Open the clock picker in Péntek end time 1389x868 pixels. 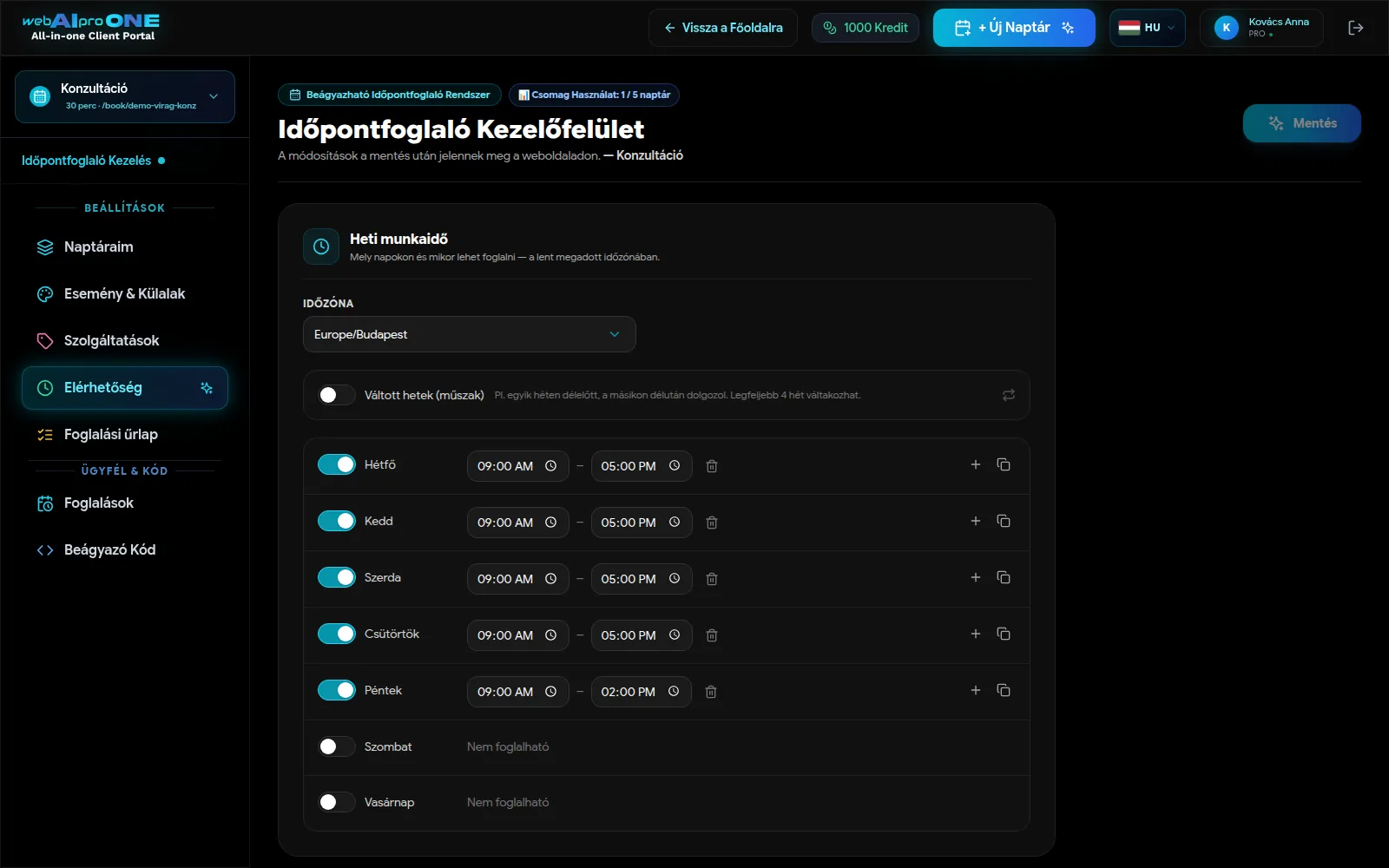674,692
